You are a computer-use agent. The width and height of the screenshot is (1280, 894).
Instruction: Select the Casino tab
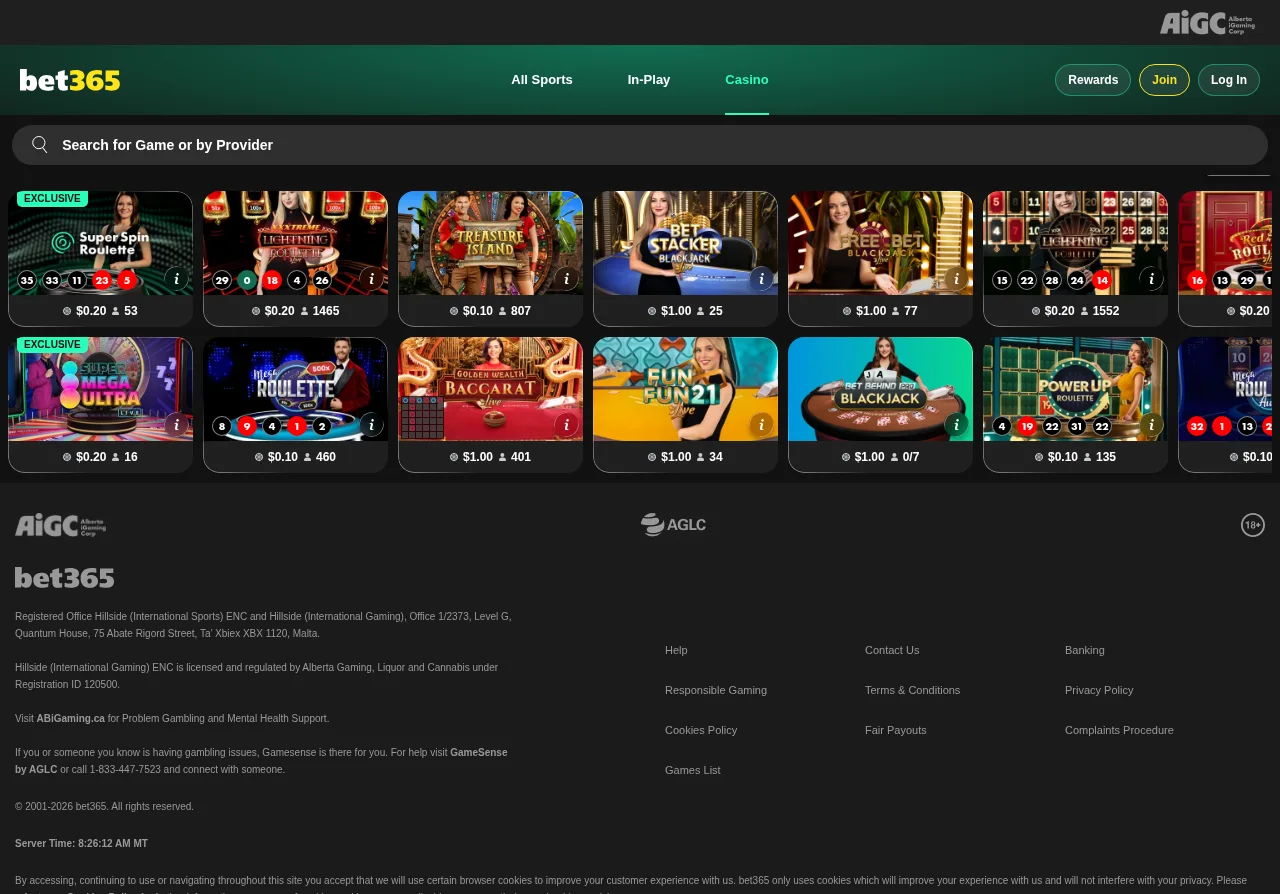(747, 80)
